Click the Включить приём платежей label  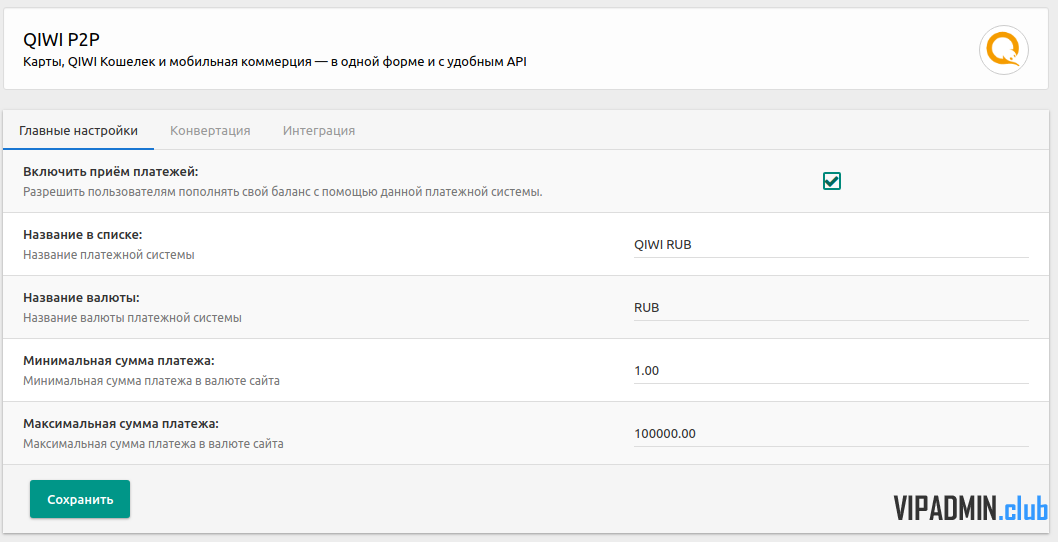click(111, 172)
